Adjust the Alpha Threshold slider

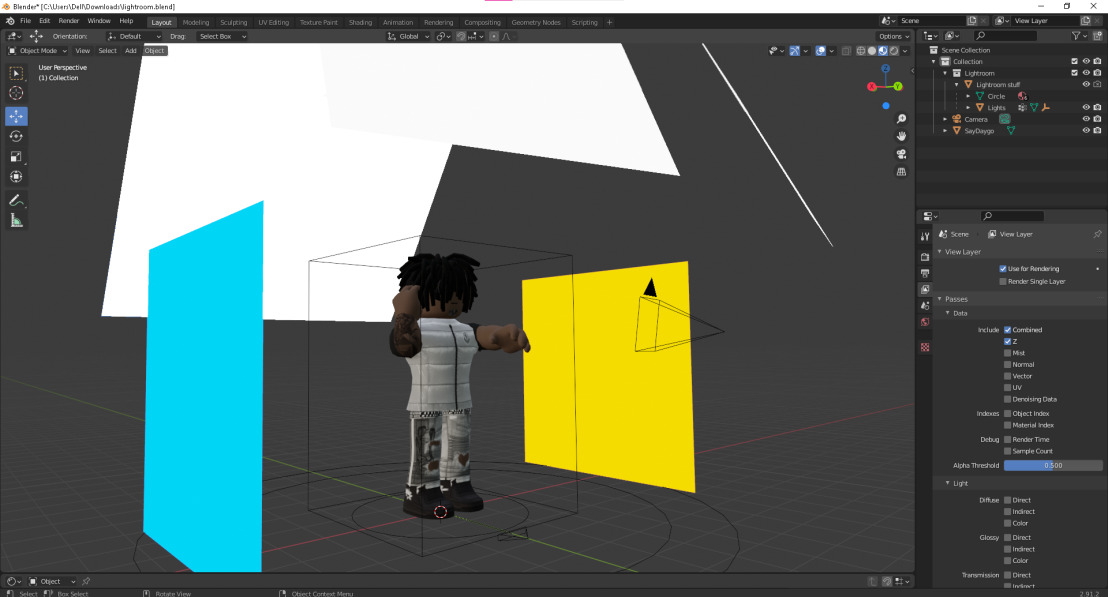1052,465
